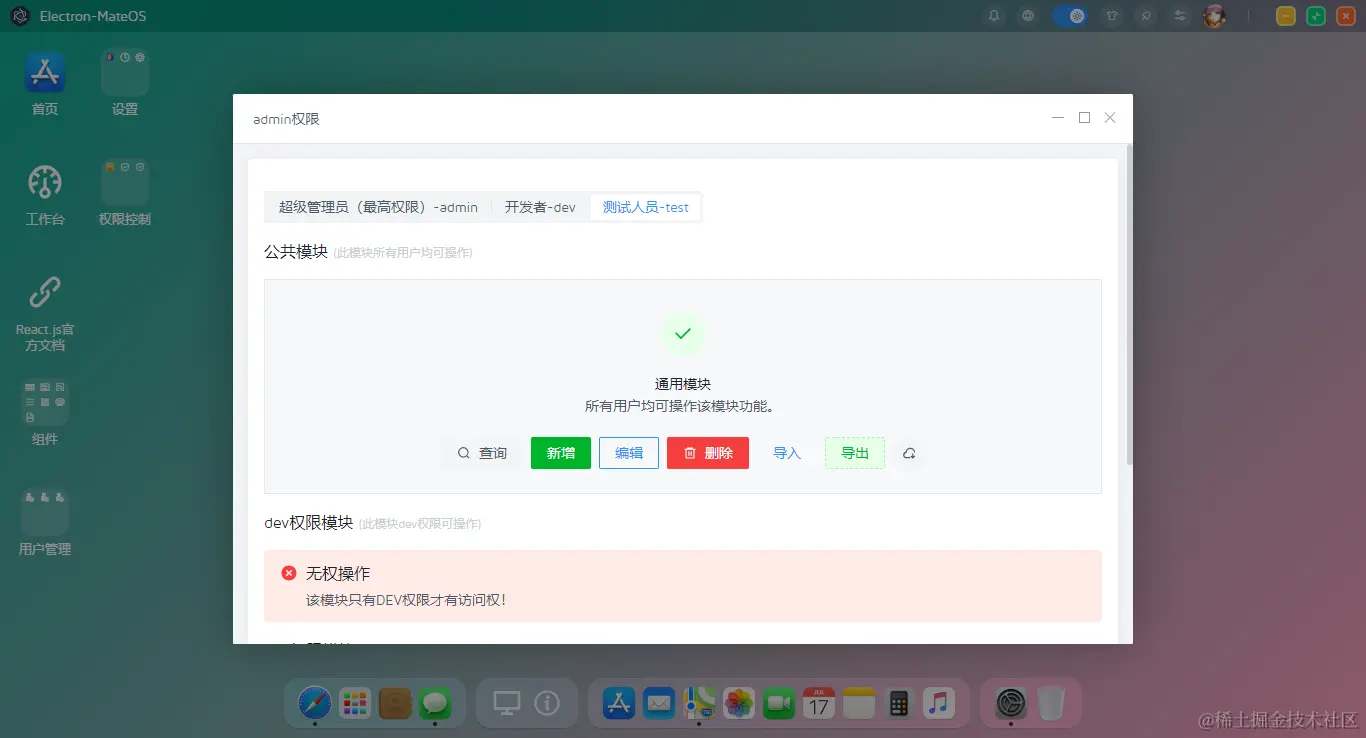Switch to the 开发者-dev tab
Image resolution: width=1366 pixels, height=738 pixels.
(539, 207)
